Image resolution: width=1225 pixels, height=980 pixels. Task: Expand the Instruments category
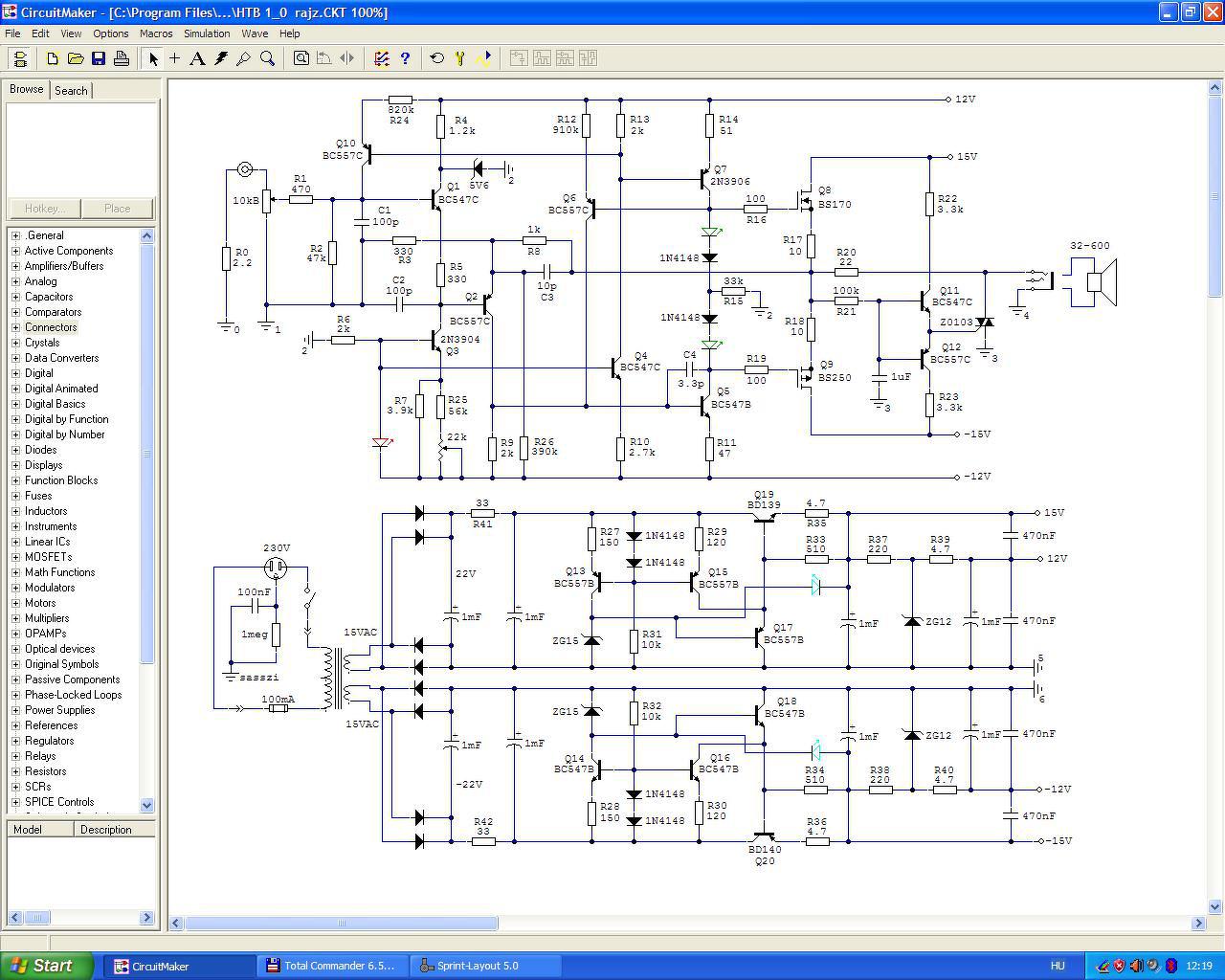tap(15, 526)
